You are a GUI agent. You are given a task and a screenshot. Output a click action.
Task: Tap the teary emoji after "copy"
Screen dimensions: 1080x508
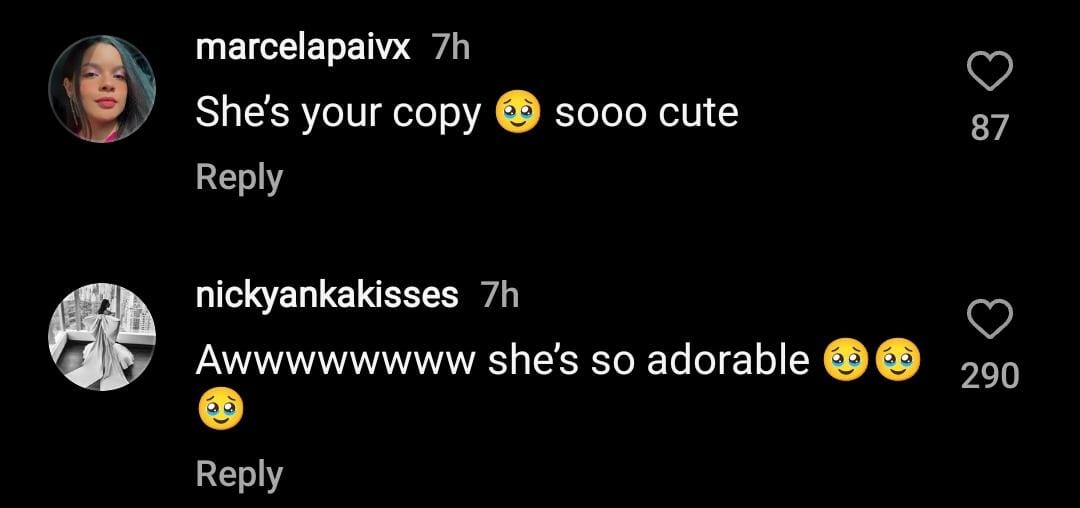(518, 114)
